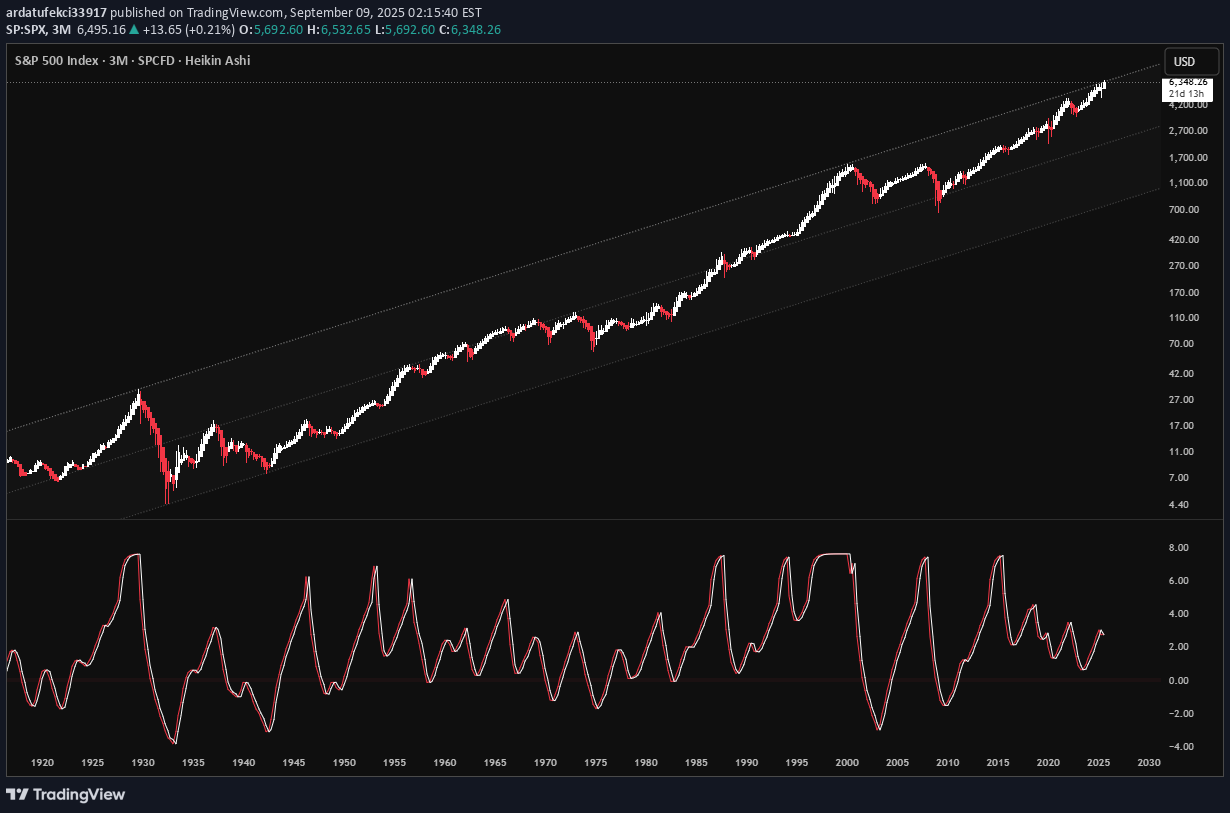Click the 42.00 price axis label
Viewport: 1230px width, 813px height.
click(x=1184, y=374)
